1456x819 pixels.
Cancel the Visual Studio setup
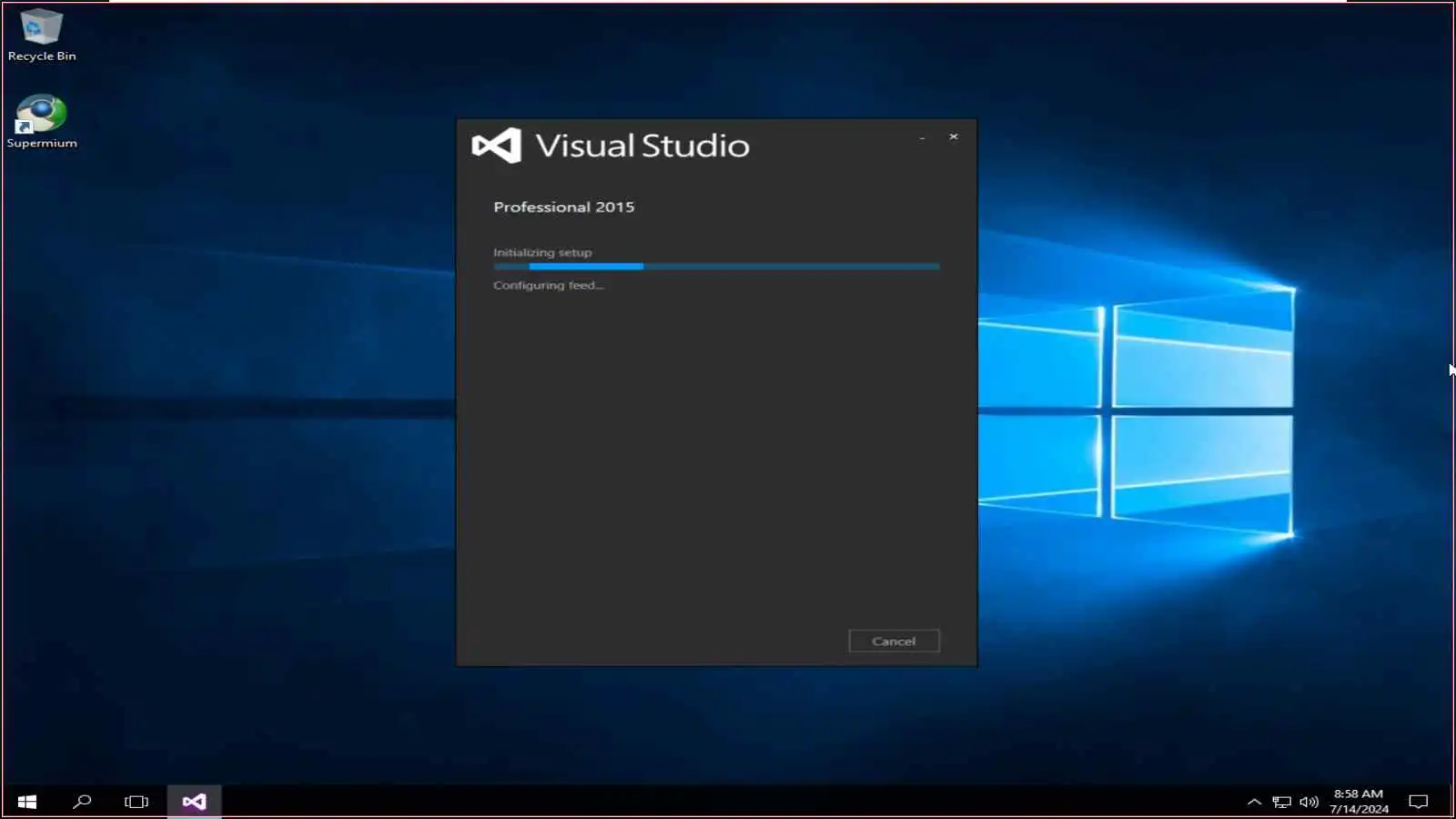894,641
